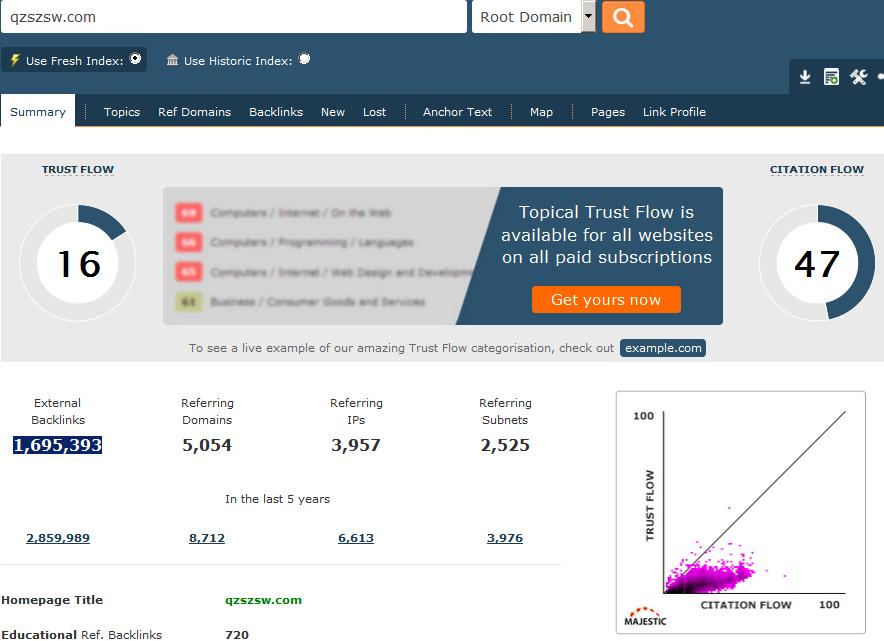Click the lightning bolt Fresh Index icon
Viewport: 884px width, 641px height.
click(x=15, y=60)
